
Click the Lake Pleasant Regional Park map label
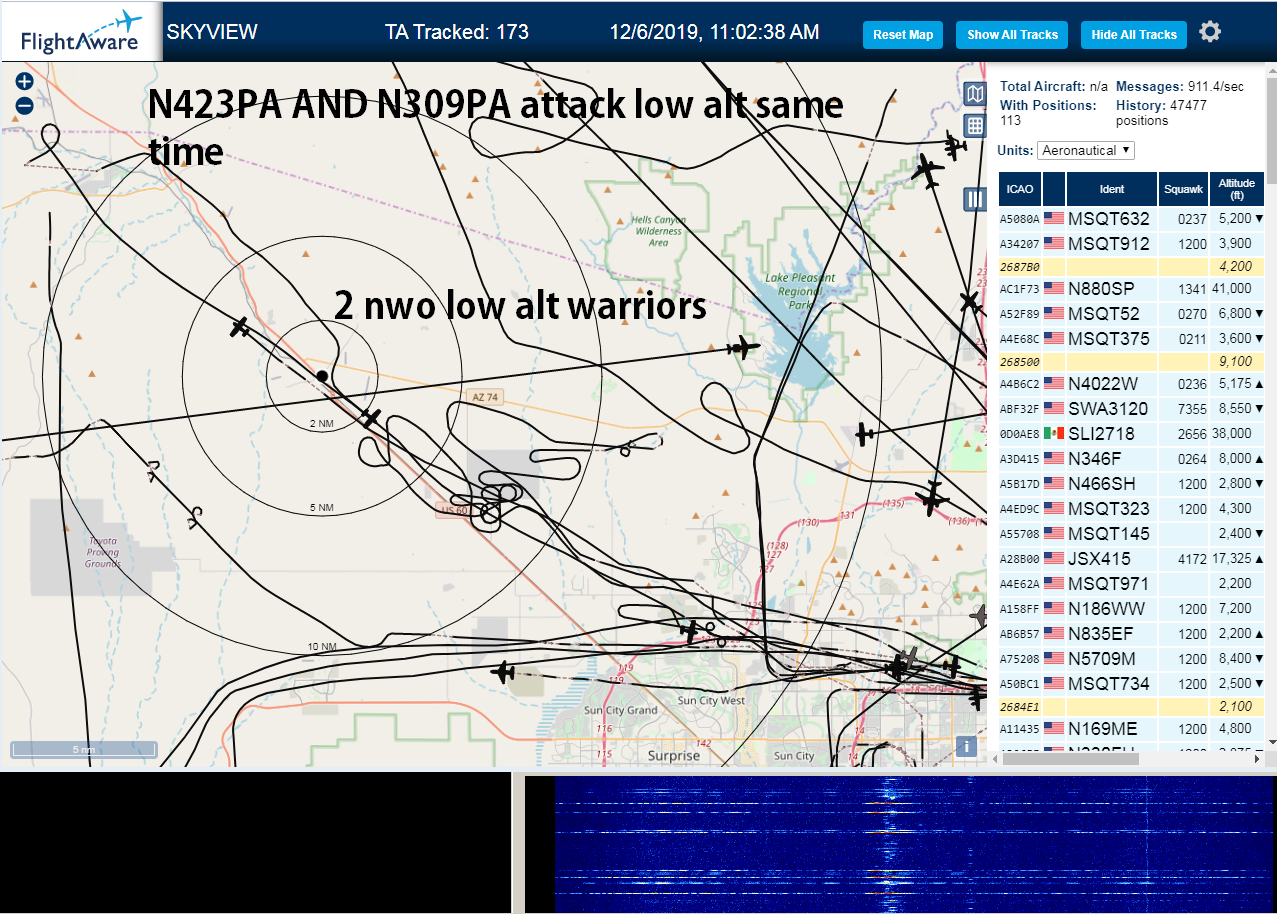[x=798, y=290]
